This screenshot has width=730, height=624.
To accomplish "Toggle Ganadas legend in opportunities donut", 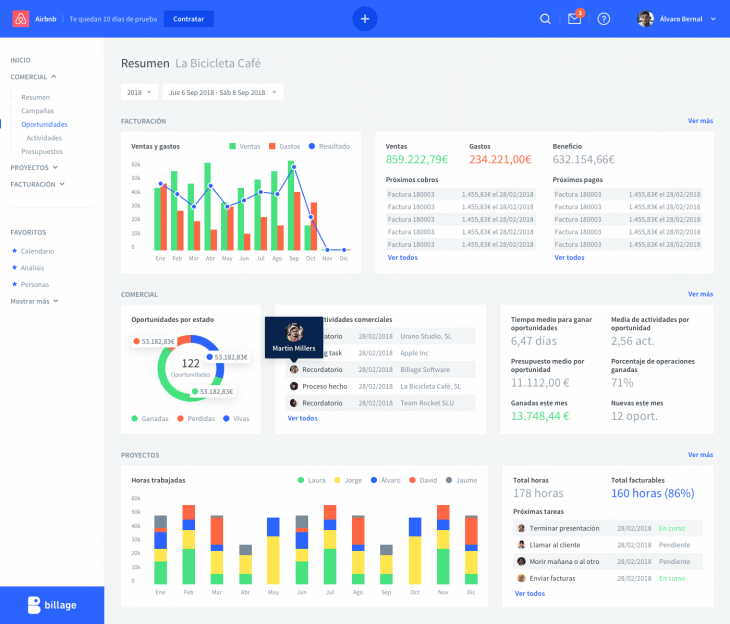I will [x=150, y=419].
